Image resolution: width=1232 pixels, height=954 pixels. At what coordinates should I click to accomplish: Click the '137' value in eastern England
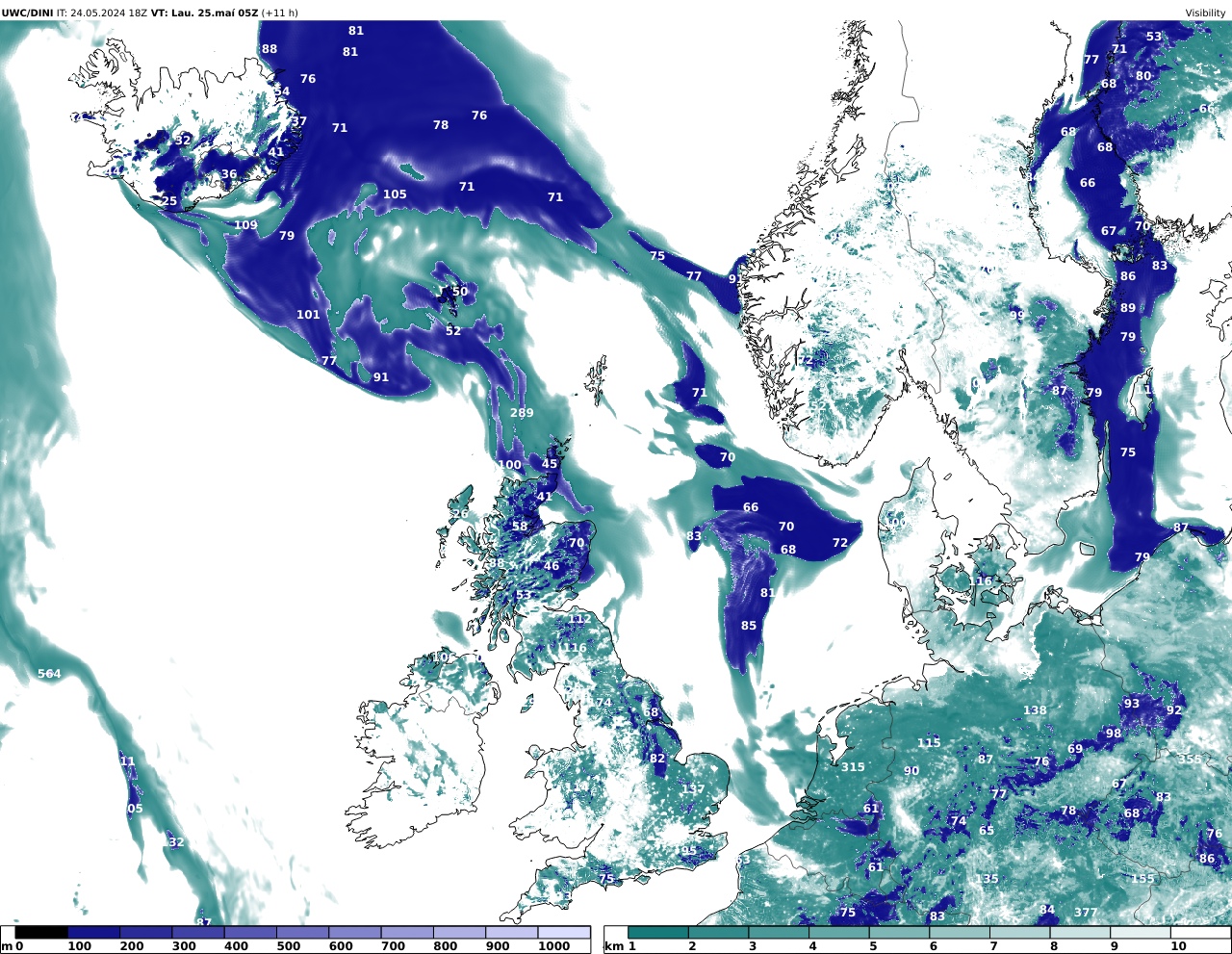(x=693, y=789)
